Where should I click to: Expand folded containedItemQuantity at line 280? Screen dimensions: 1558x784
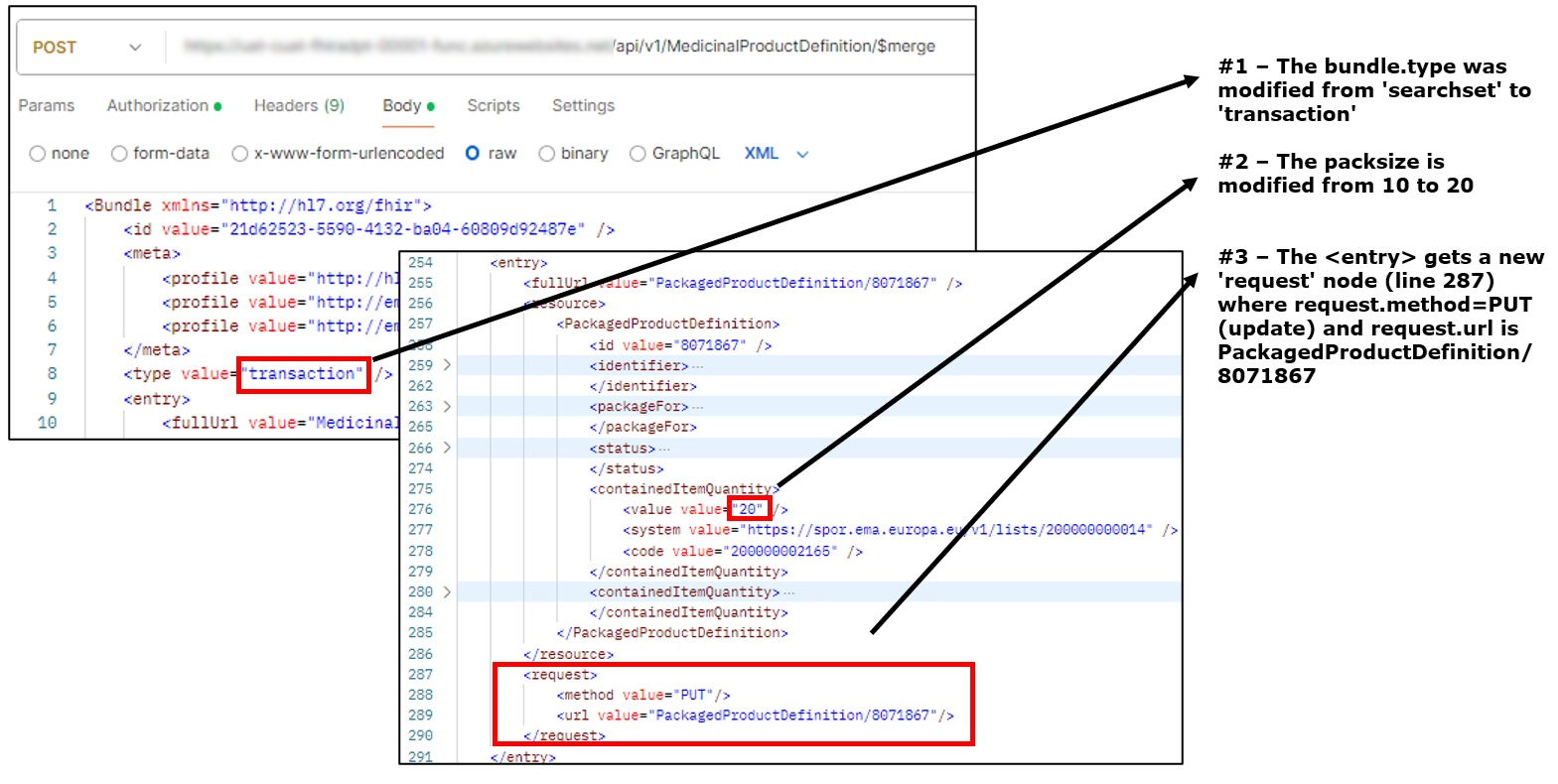tap(447, 591)
